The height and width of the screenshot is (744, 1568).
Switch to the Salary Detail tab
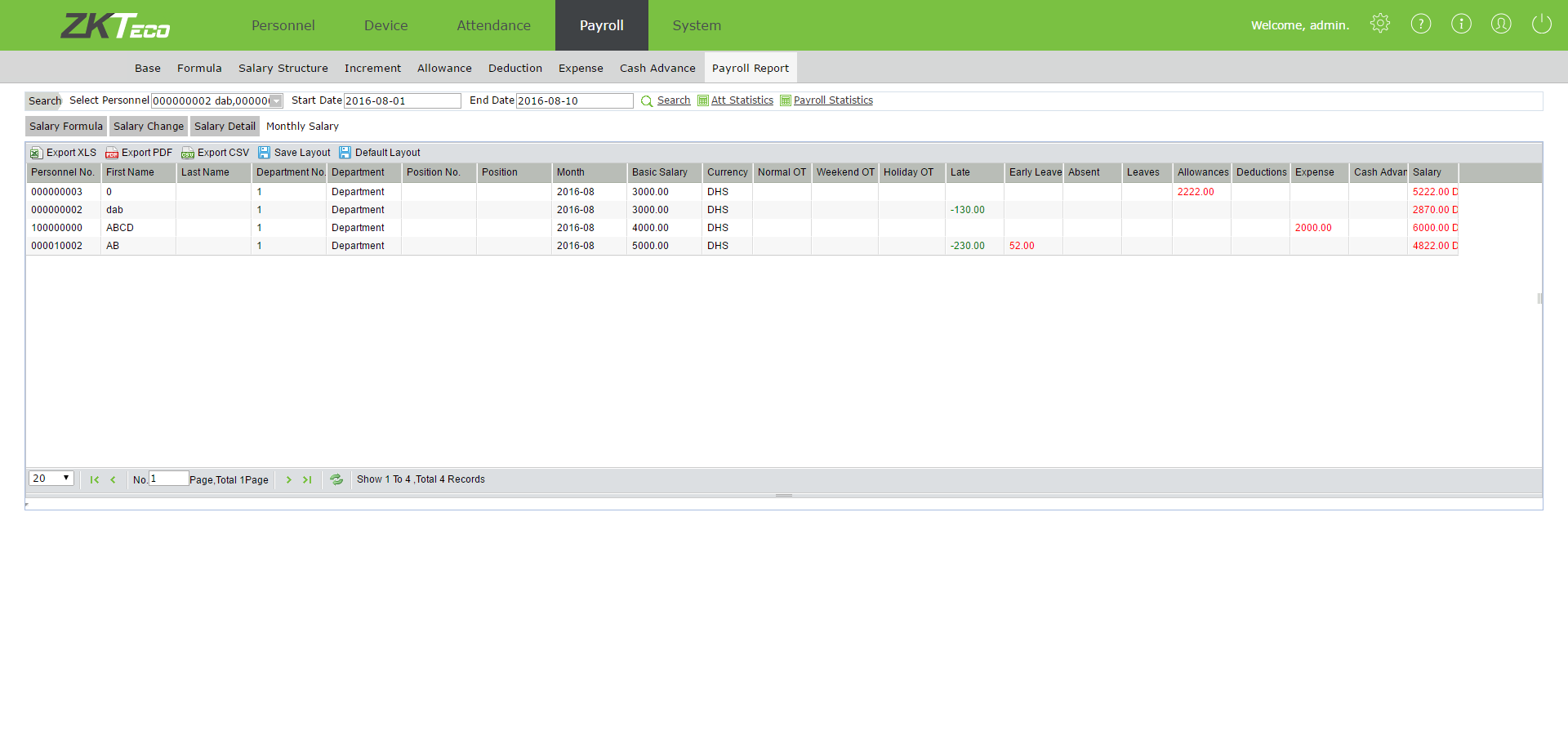(225, 127)
